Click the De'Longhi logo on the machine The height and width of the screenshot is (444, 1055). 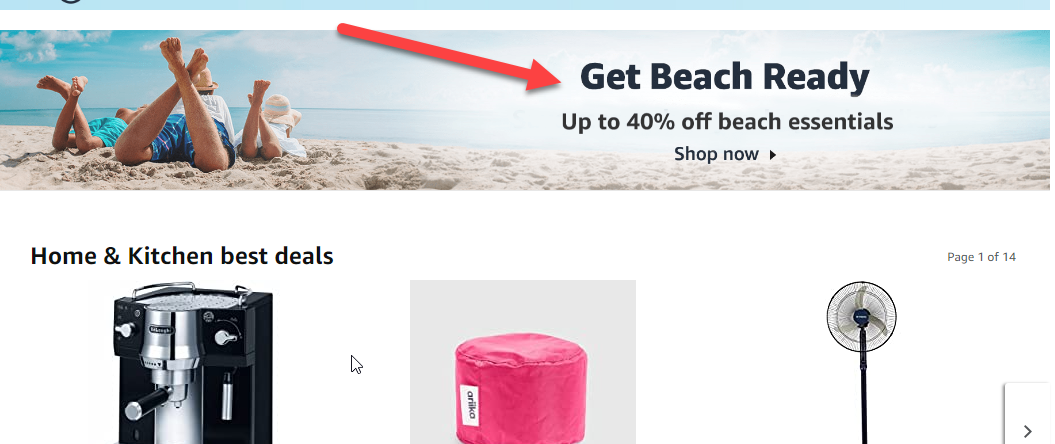159,329
